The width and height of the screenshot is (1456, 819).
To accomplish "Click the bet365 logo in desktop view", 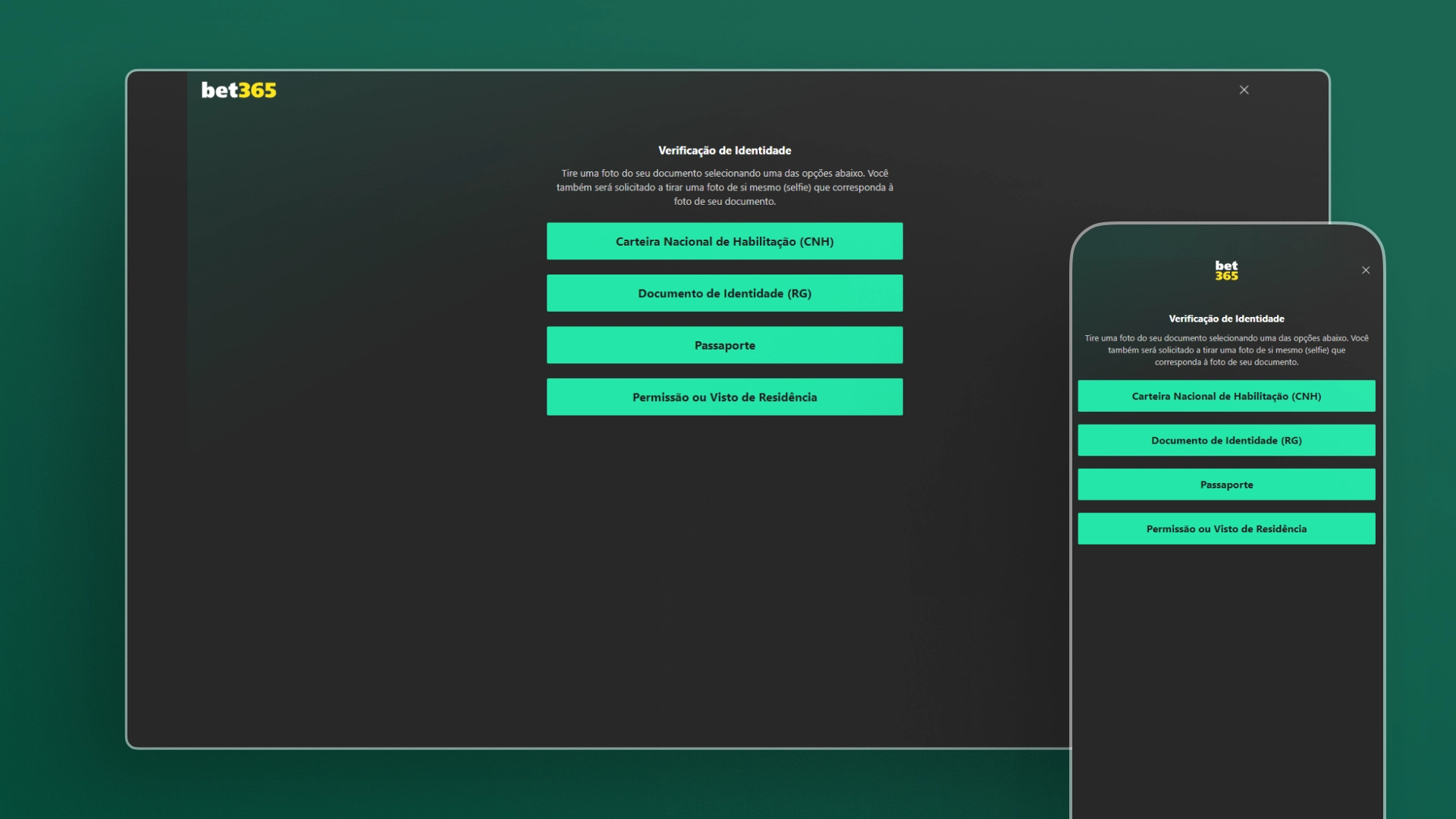I will 239,90.
